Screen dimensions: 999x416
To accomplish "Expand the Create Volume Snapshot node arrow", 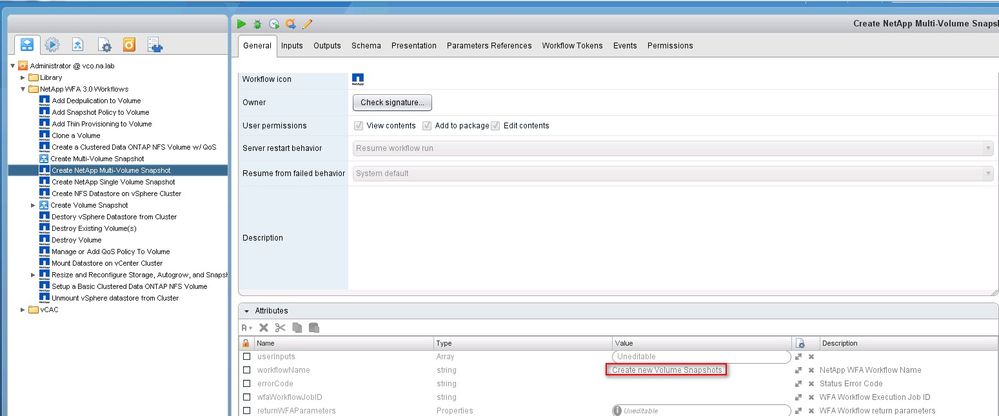I will pos(33,205).
